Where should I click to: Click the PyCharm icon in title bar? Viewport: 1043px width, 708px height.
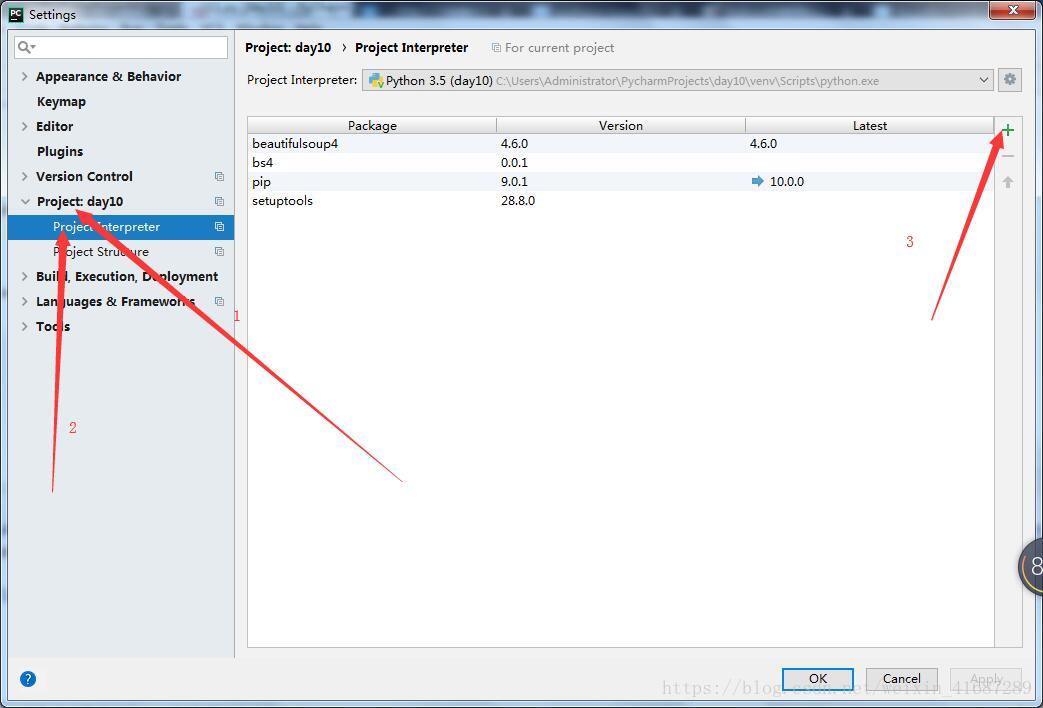tap(16, 14)
